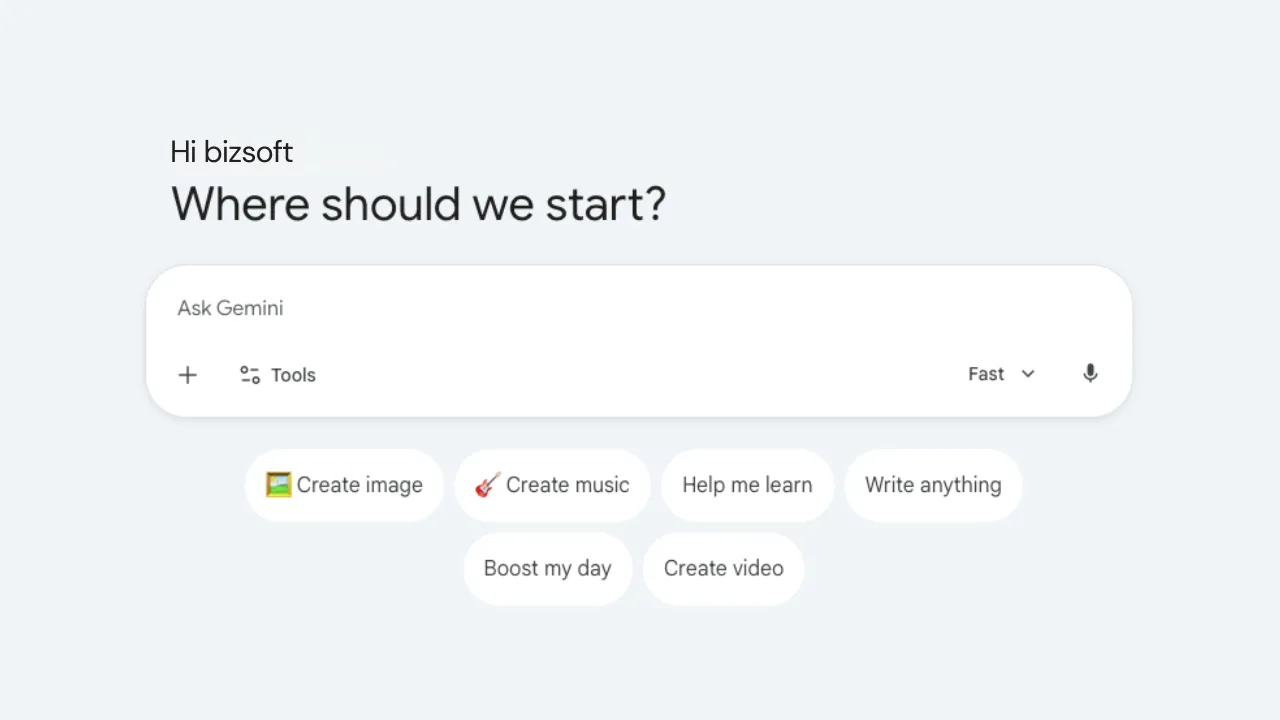The image size is (1280, 720).
Task: Click the Hi bizsoft greeting text
Action: (x=231, y=152)
